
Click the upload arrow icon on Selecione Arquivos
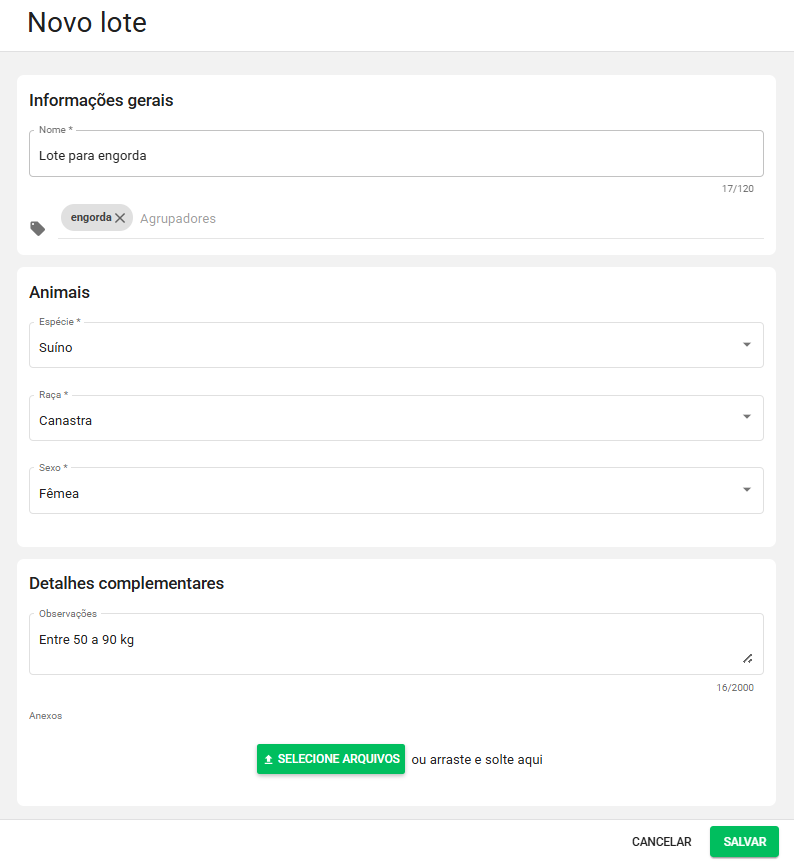(x=268, y=760)
